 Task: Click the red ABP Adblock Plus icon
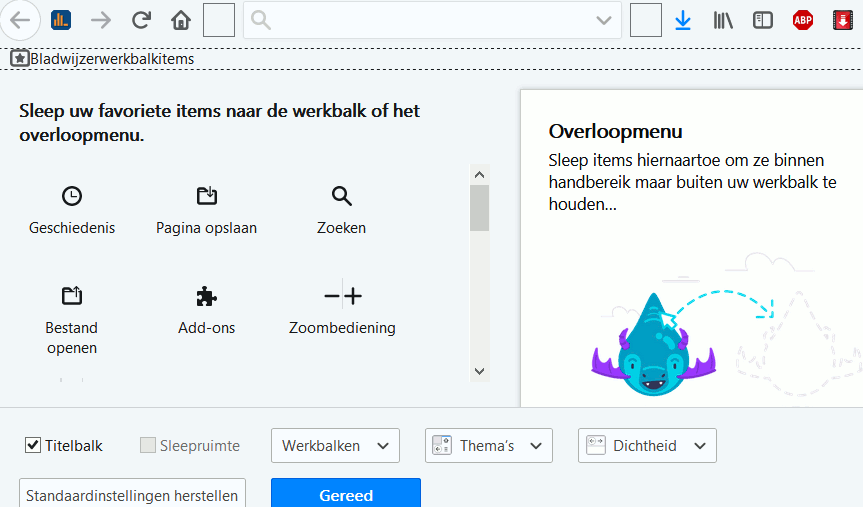803,21
